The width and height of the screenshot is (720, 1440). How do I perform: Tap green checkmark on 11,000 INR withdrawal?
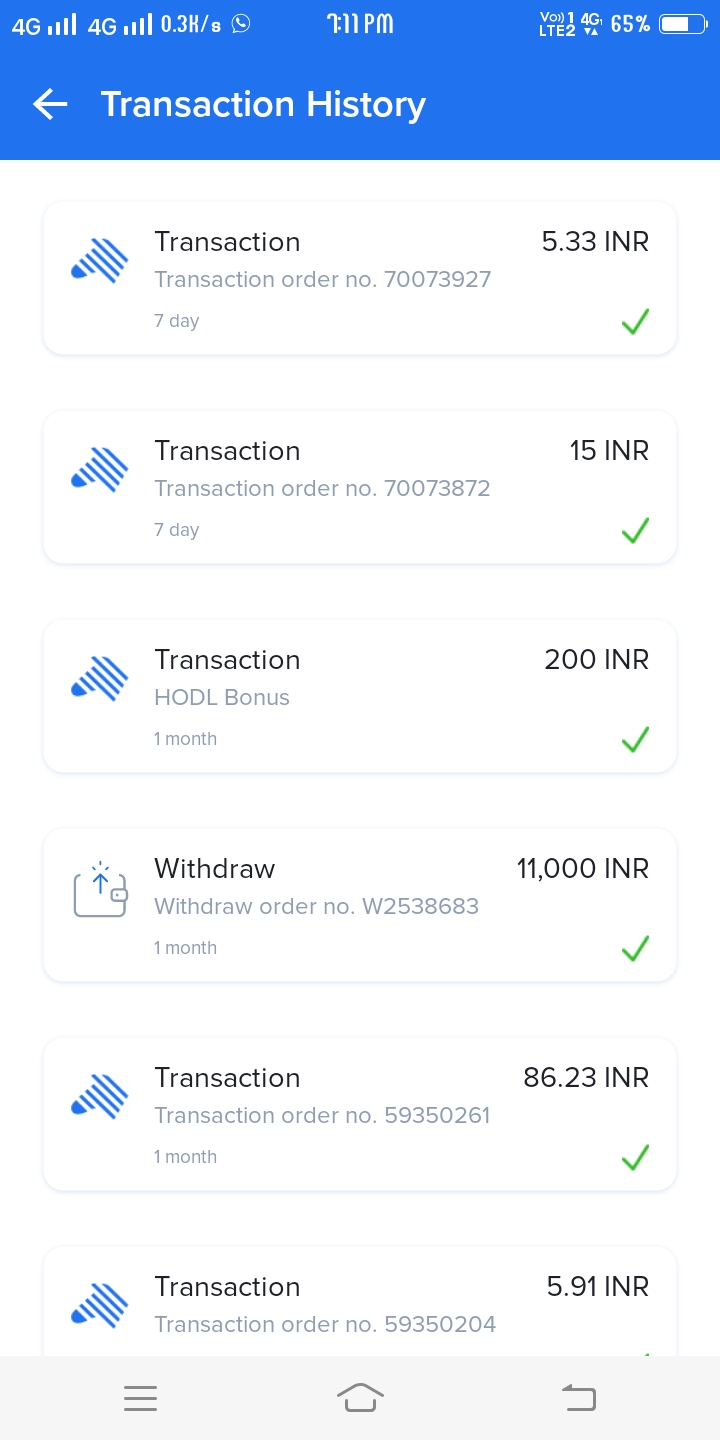pyautogui.click(x=635, y=948)
